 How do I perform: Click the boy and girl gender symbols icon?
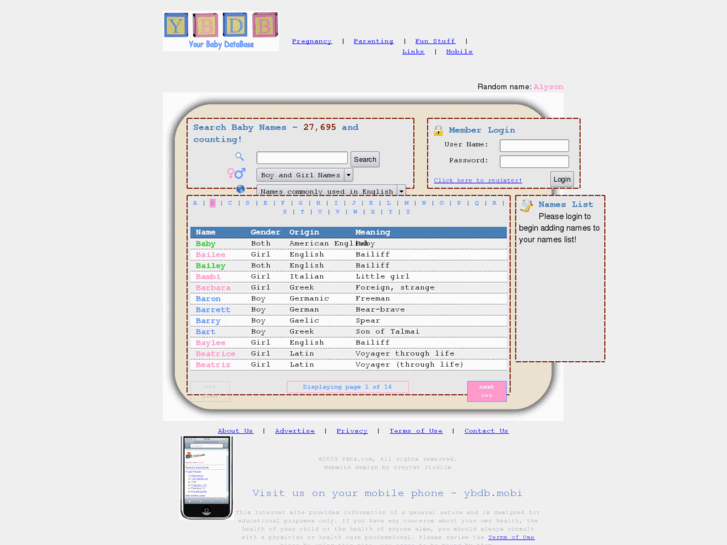pyautogui.click(x=236, y=173)
